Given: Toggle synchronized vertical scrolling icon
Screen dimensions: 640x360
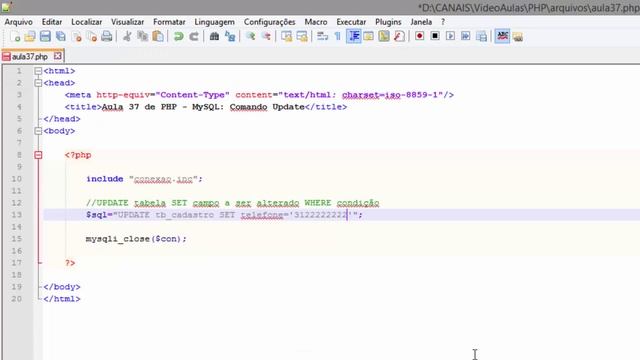Looking at the screenshot, I should tap(287, 37).
